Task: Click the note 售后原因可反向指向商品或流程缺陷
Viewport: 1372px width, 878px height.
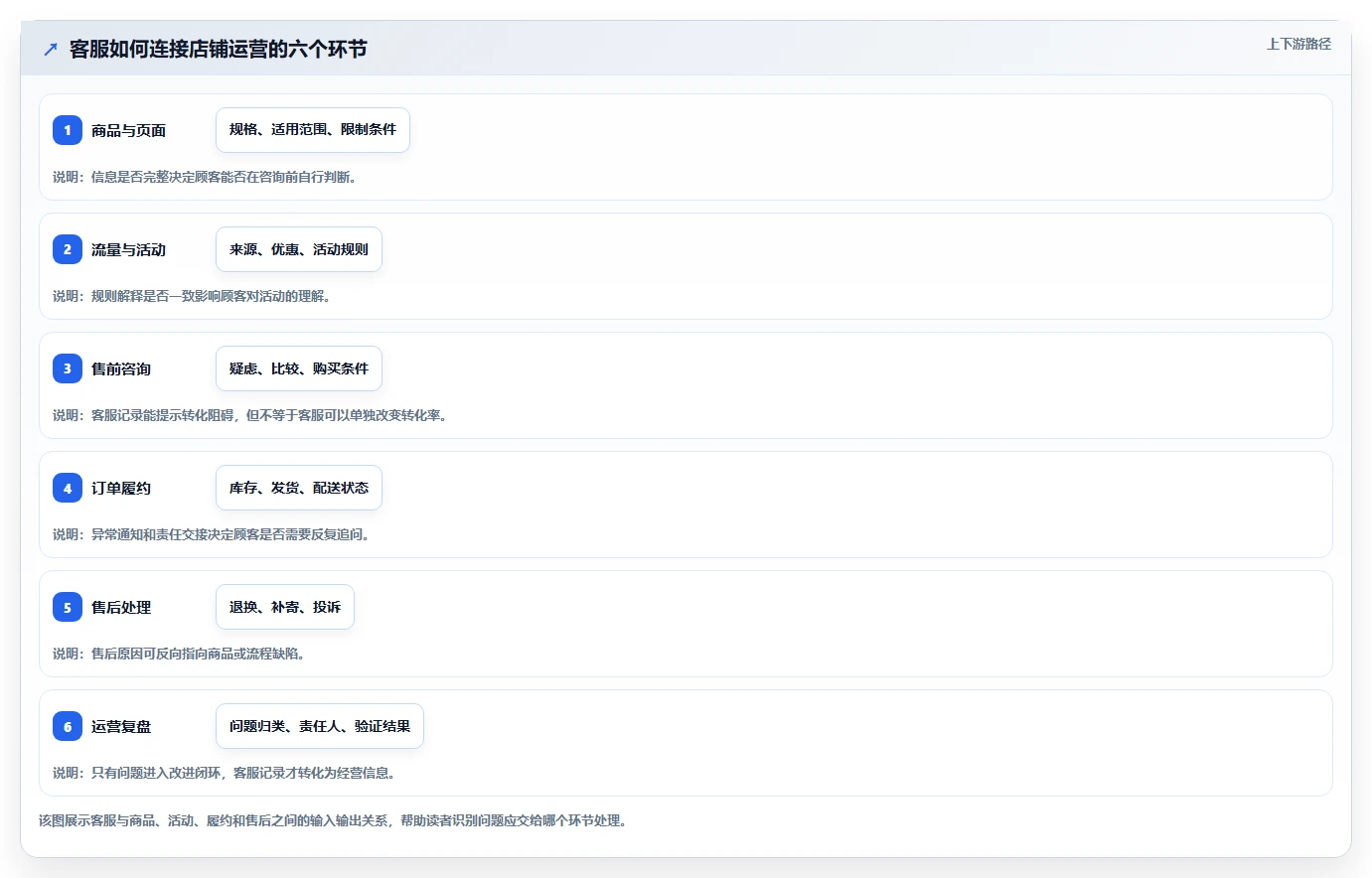Action: [179, 654]
